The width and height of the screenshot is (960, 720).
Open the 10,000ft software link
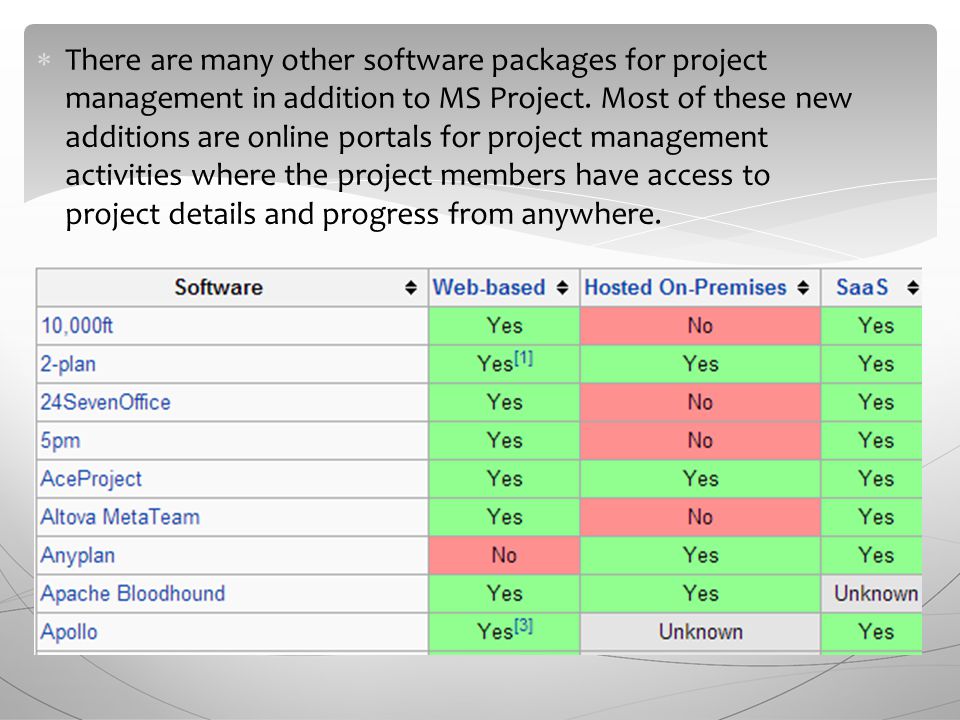(x=77, y=325)
